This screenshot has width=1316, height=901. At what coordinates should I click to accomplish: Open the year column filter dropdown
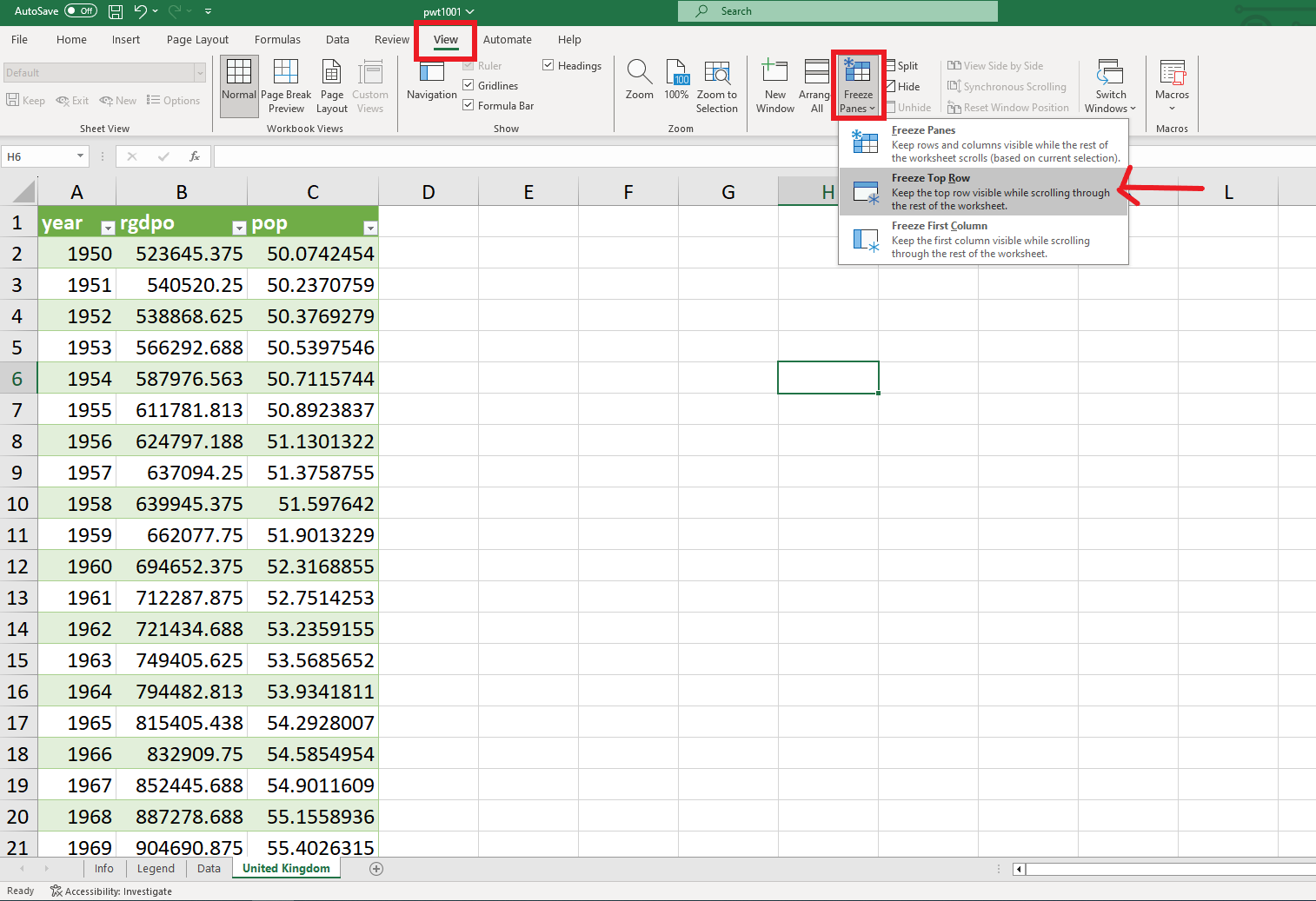point(108,228)
